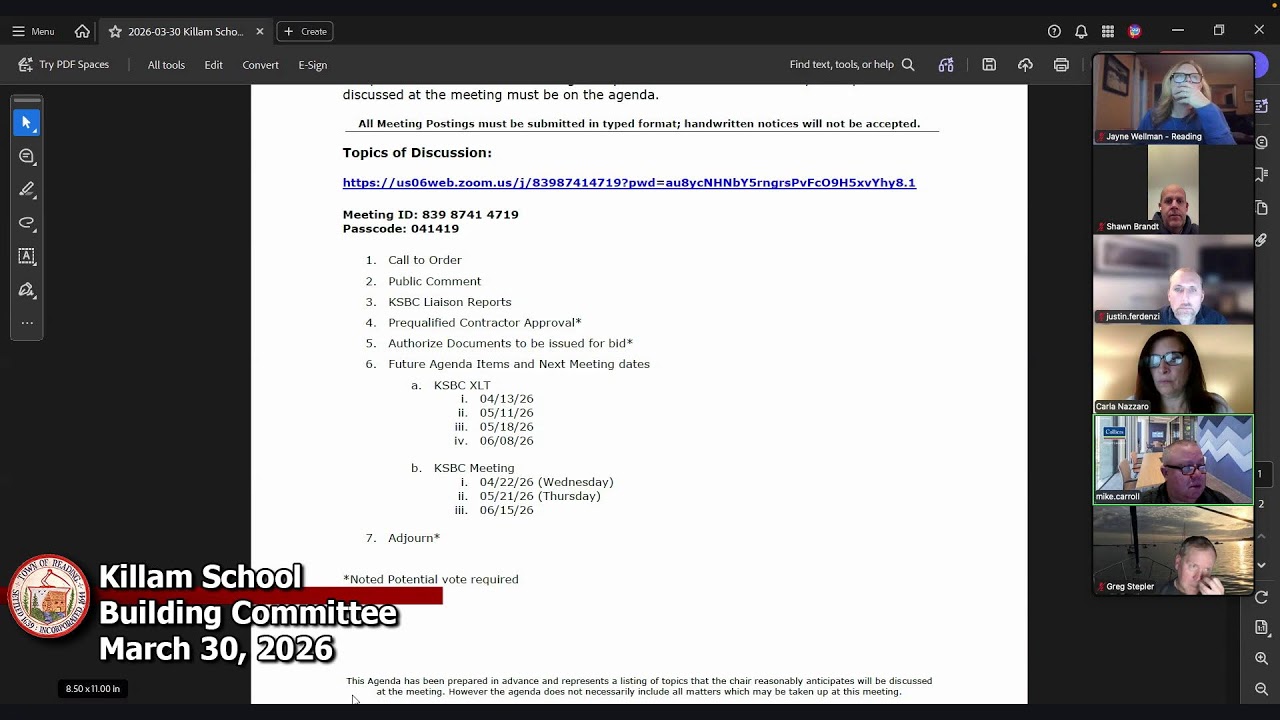
Task: Click the Passcode: 041419 text
Action: pos(400,229)
